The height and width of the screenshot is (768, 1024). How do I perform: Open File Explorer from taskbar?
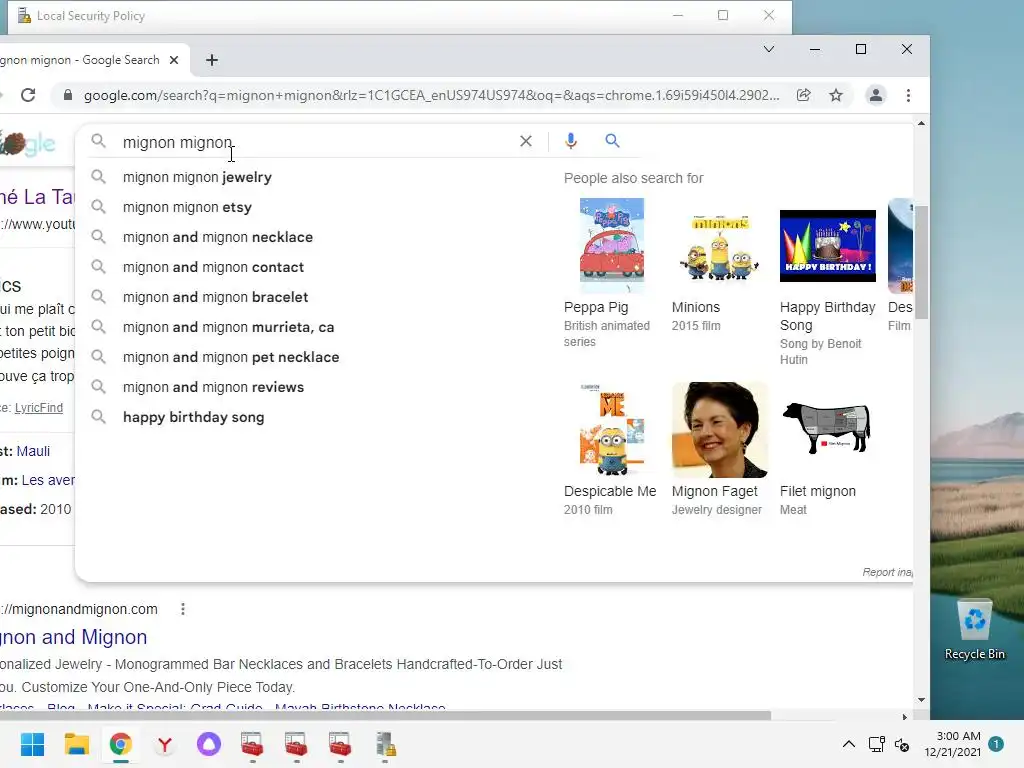point(76,744)
